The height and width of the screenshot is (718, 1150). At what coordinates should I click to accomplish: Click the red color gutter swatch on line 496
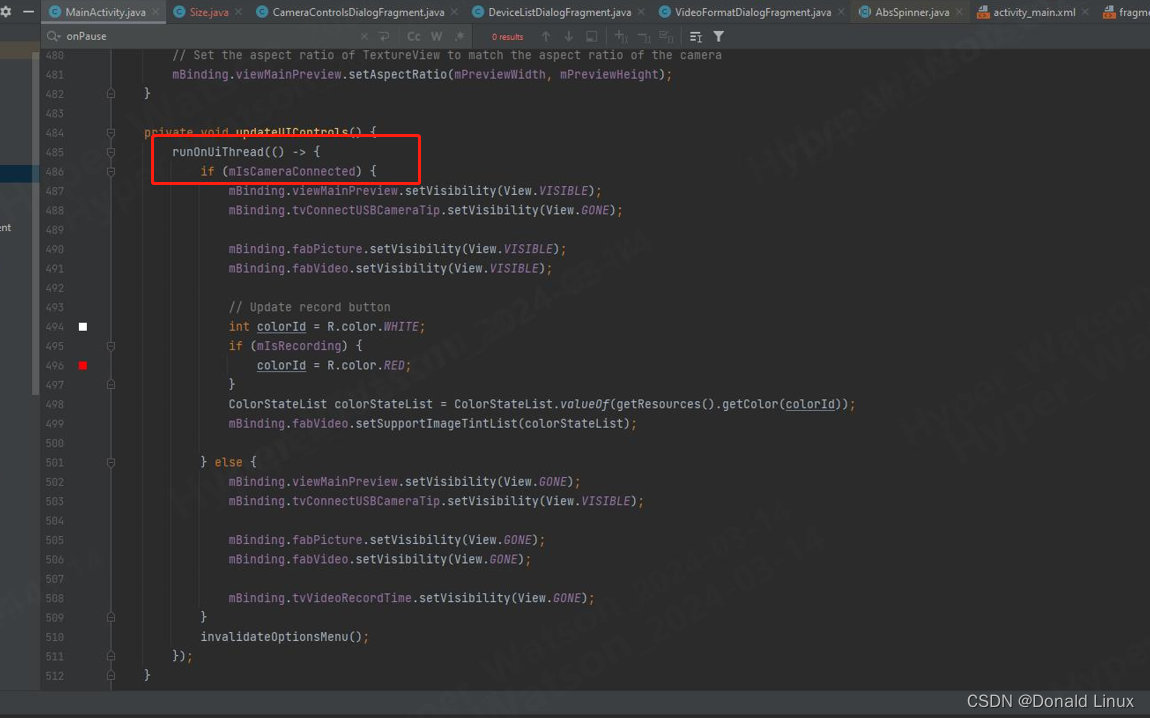point(83,365)
